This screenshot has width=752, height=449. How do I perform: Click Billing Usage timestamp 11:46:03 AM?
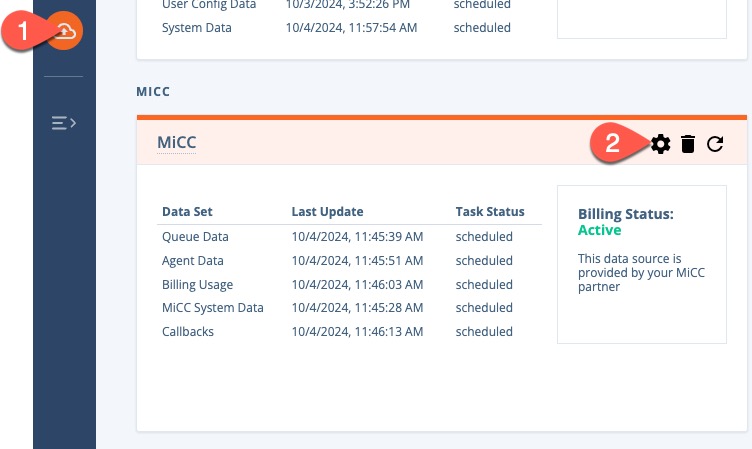click(357, 284)
